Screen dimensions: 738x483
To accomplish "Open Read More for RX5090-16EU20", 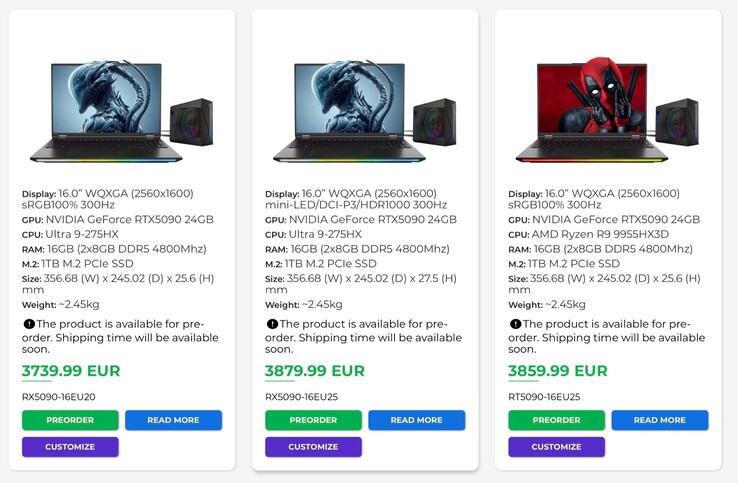I will (173, 420).
